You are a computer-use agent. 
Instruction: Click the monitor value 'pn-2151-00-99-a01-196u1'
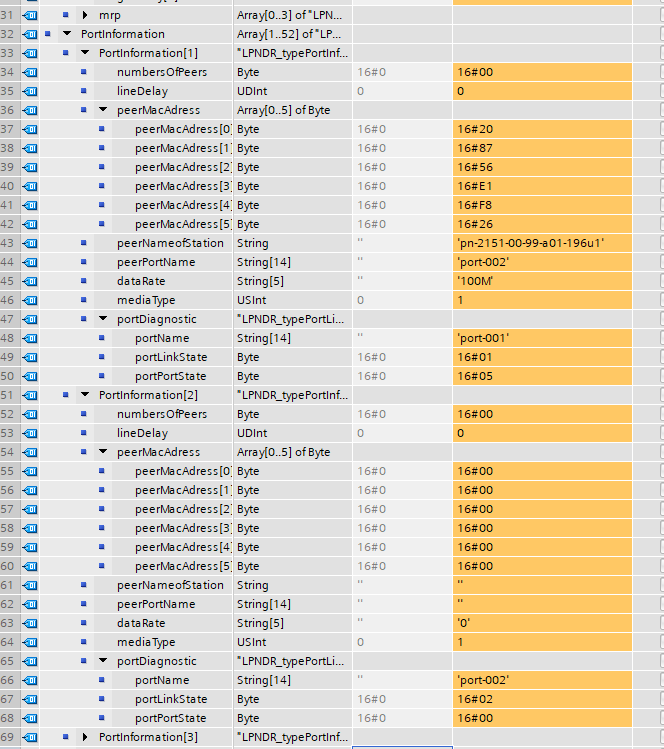click(530, 243)
